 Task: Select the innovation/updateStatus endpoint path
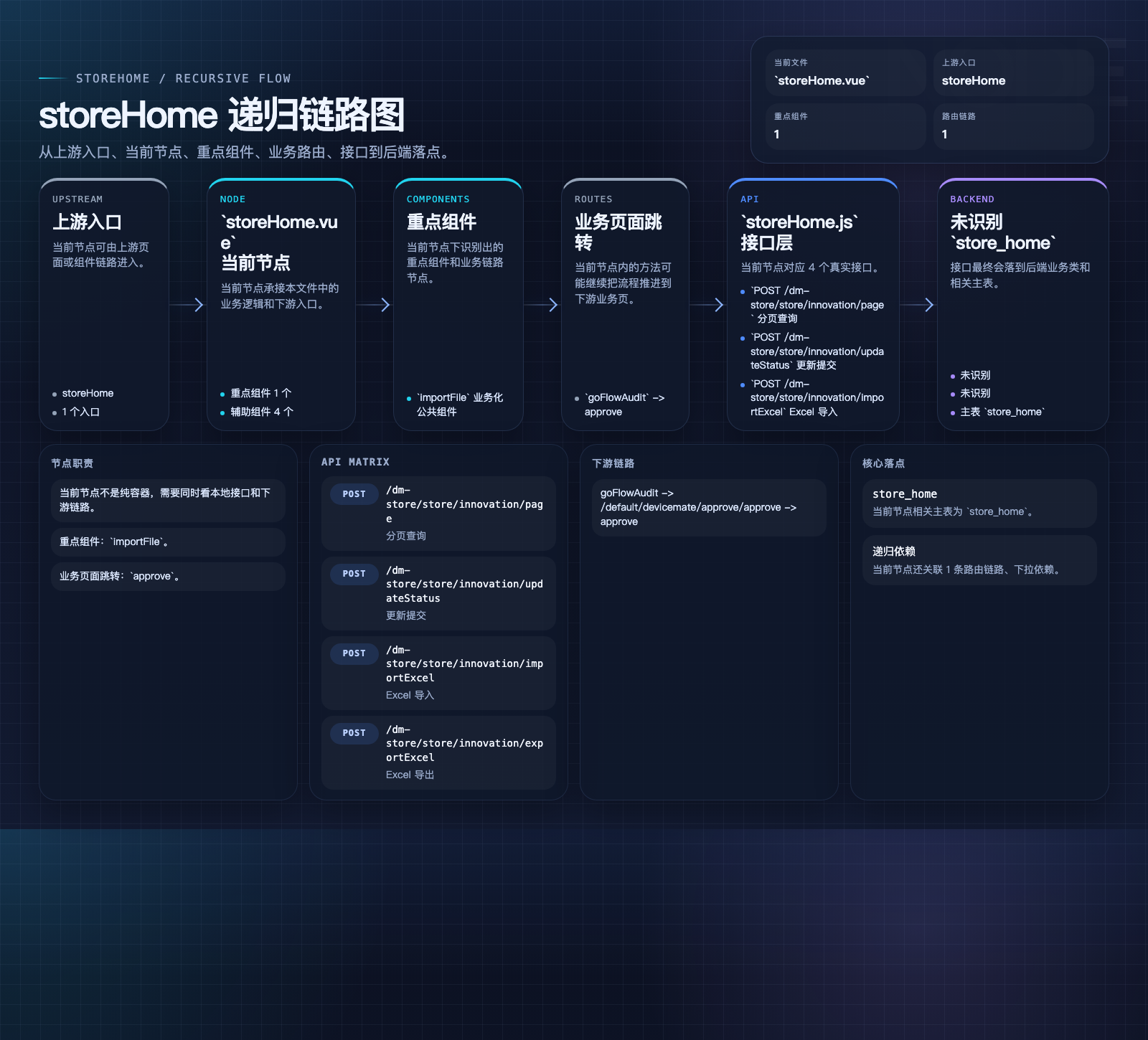pos(464,585)
